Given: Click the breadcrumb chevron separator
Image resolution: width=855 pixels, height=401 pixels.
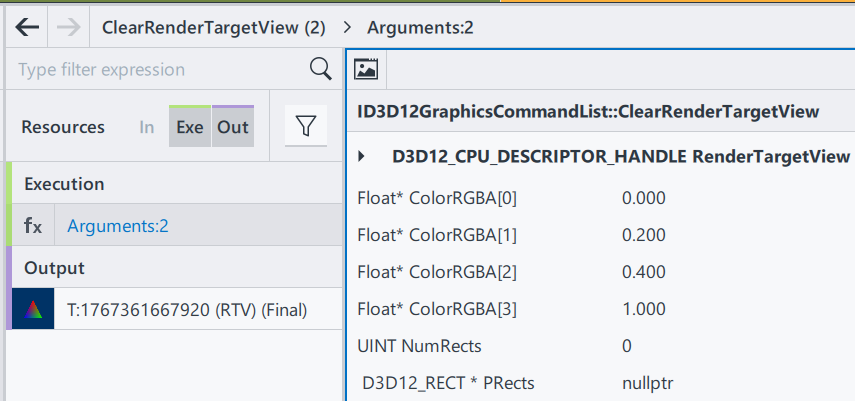Looking at the screenshot, I should point(347,28).
